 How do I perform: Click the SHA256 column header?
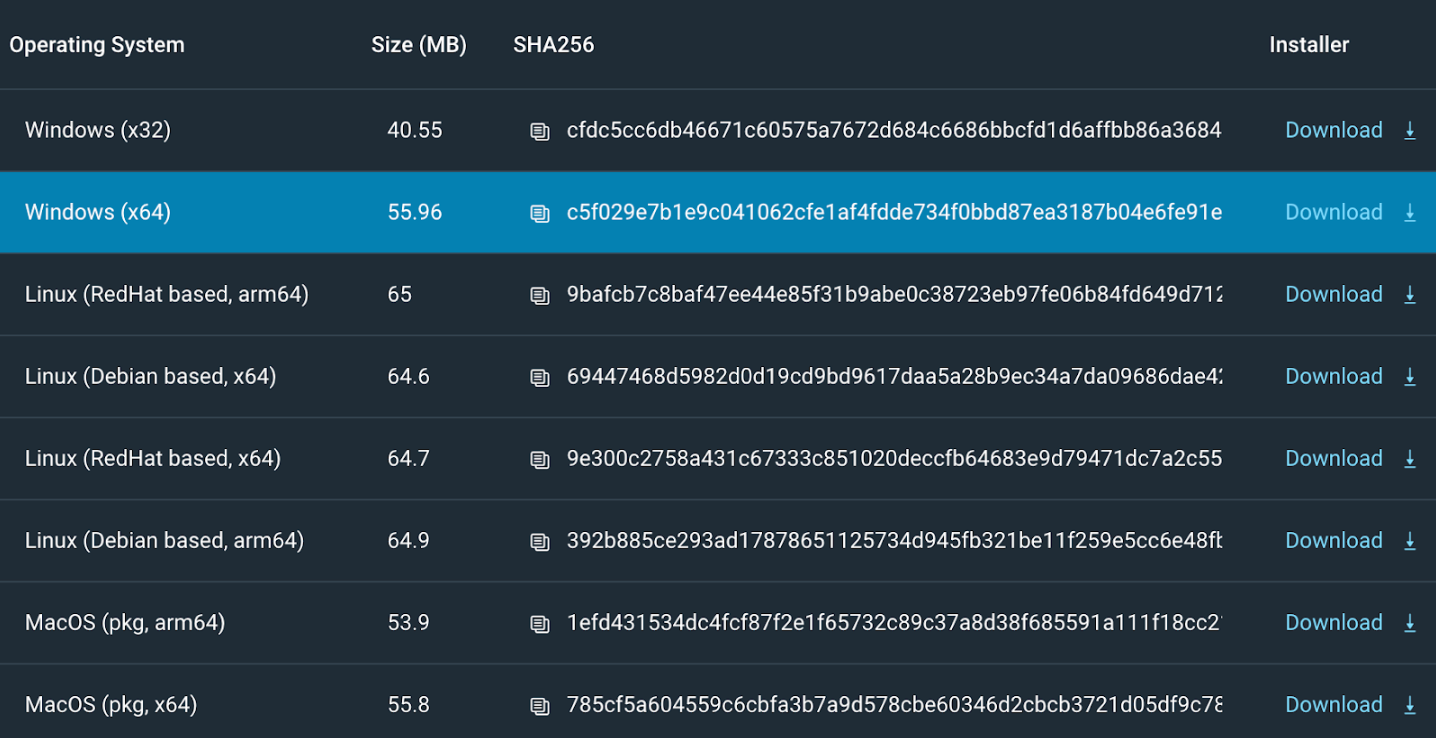(x=553, y=45)
